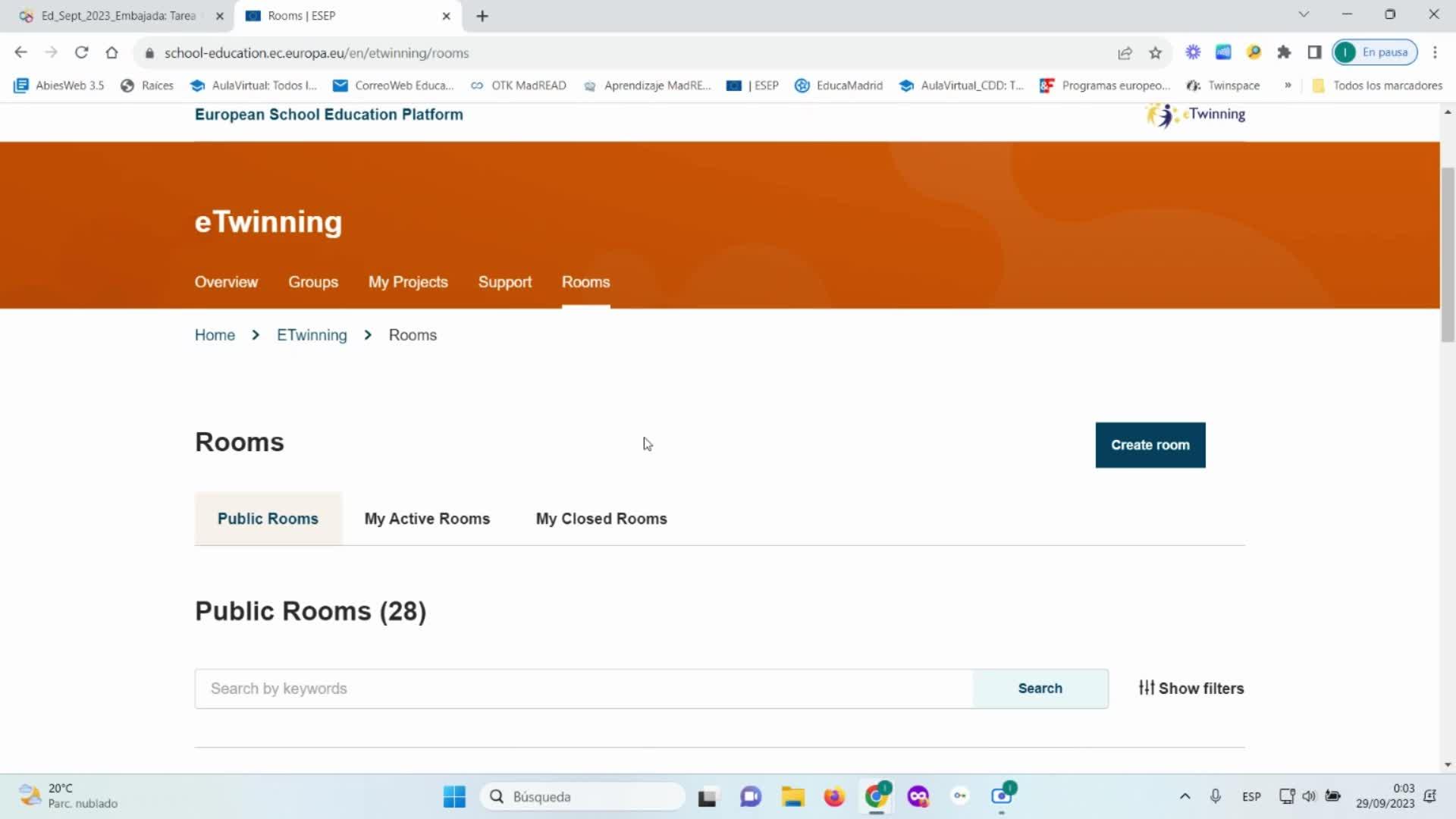1456x819 pixels.
Task: Open the tab search dropdown arrow
Action: pos(1304,14)
